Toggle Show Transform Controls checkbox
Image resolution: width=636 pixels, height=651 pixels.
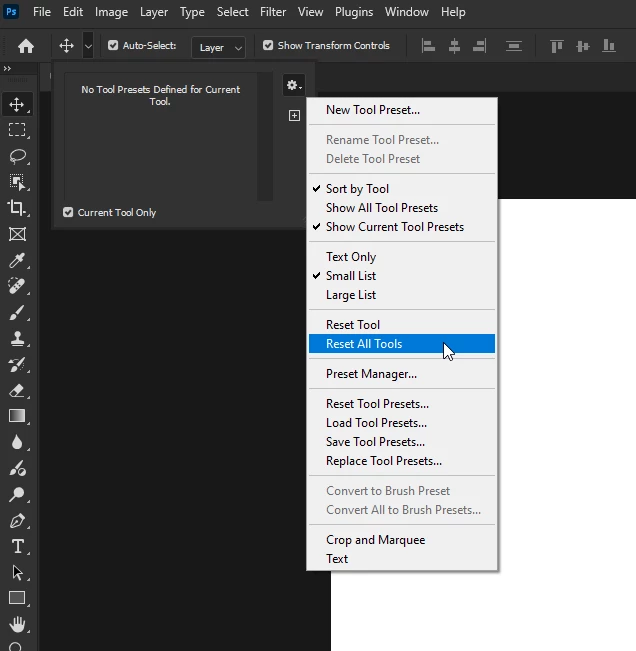tap(268, 45)
